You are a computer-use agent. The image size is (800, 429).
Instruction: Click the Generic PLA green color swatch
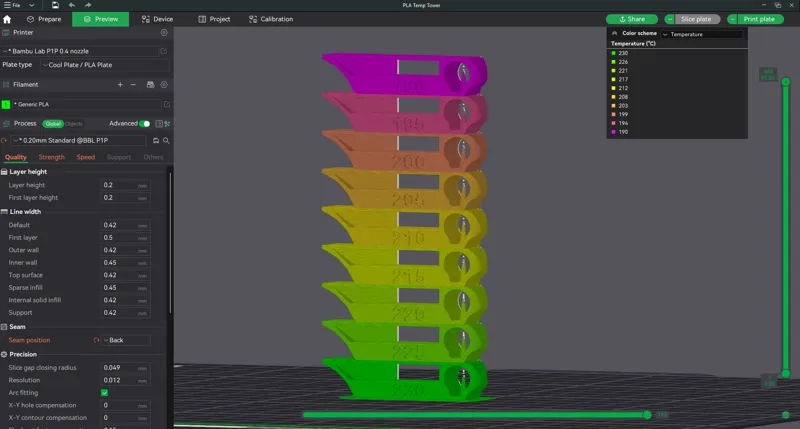point(6,104)
